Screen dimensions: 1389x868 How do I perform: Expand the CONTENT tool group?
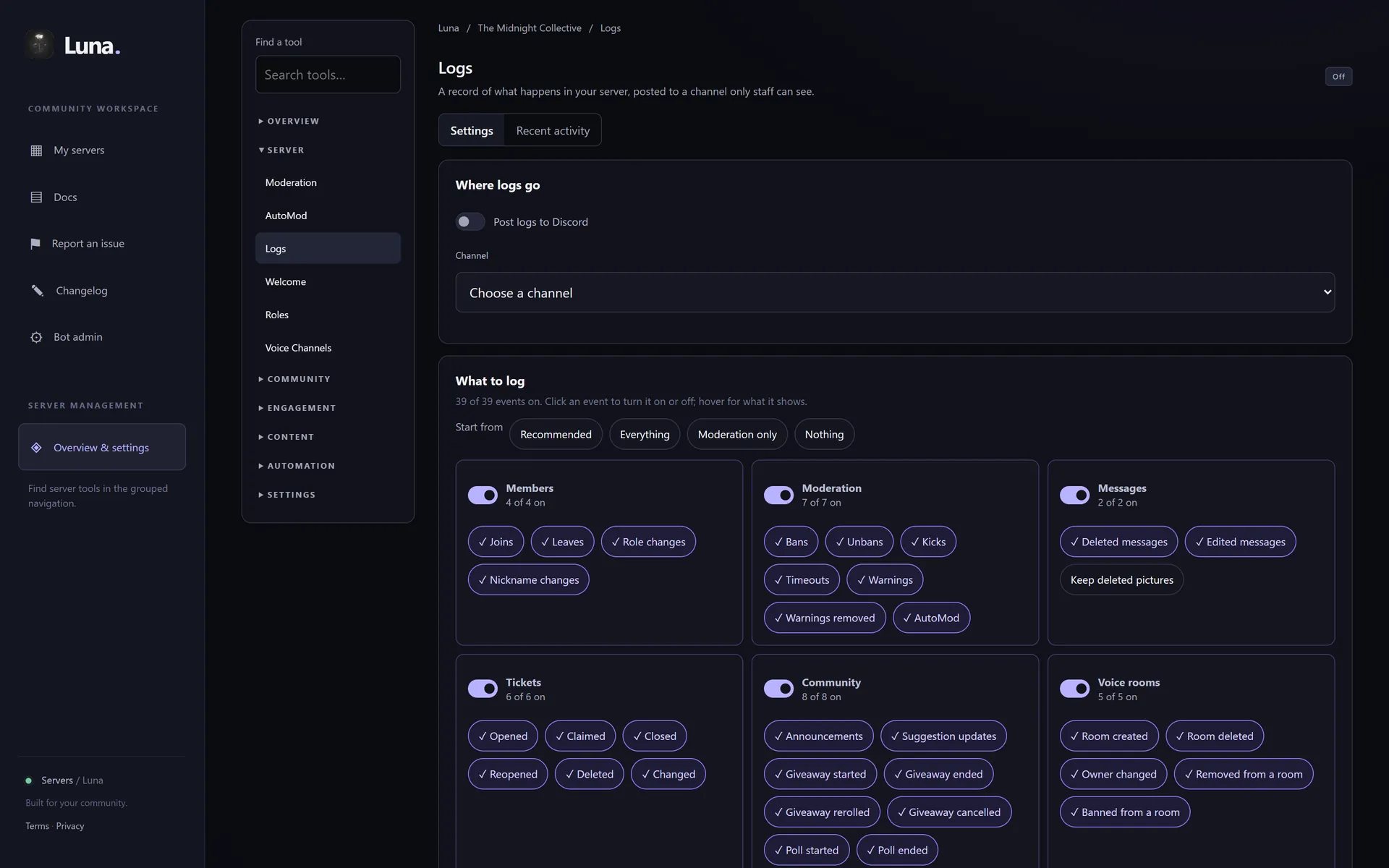(286, 437)
